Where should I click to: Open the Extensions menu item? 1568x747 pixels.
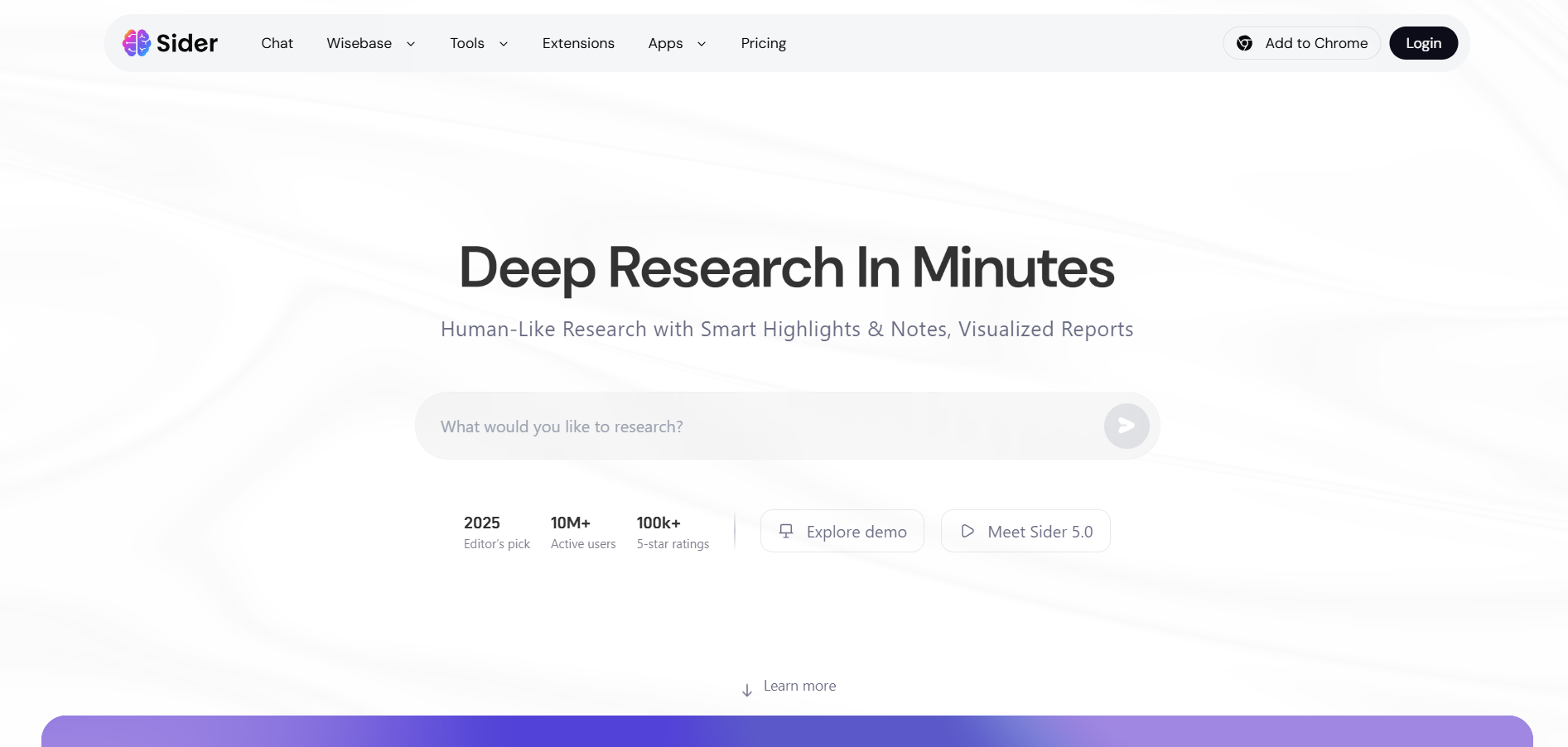point(578,43)
